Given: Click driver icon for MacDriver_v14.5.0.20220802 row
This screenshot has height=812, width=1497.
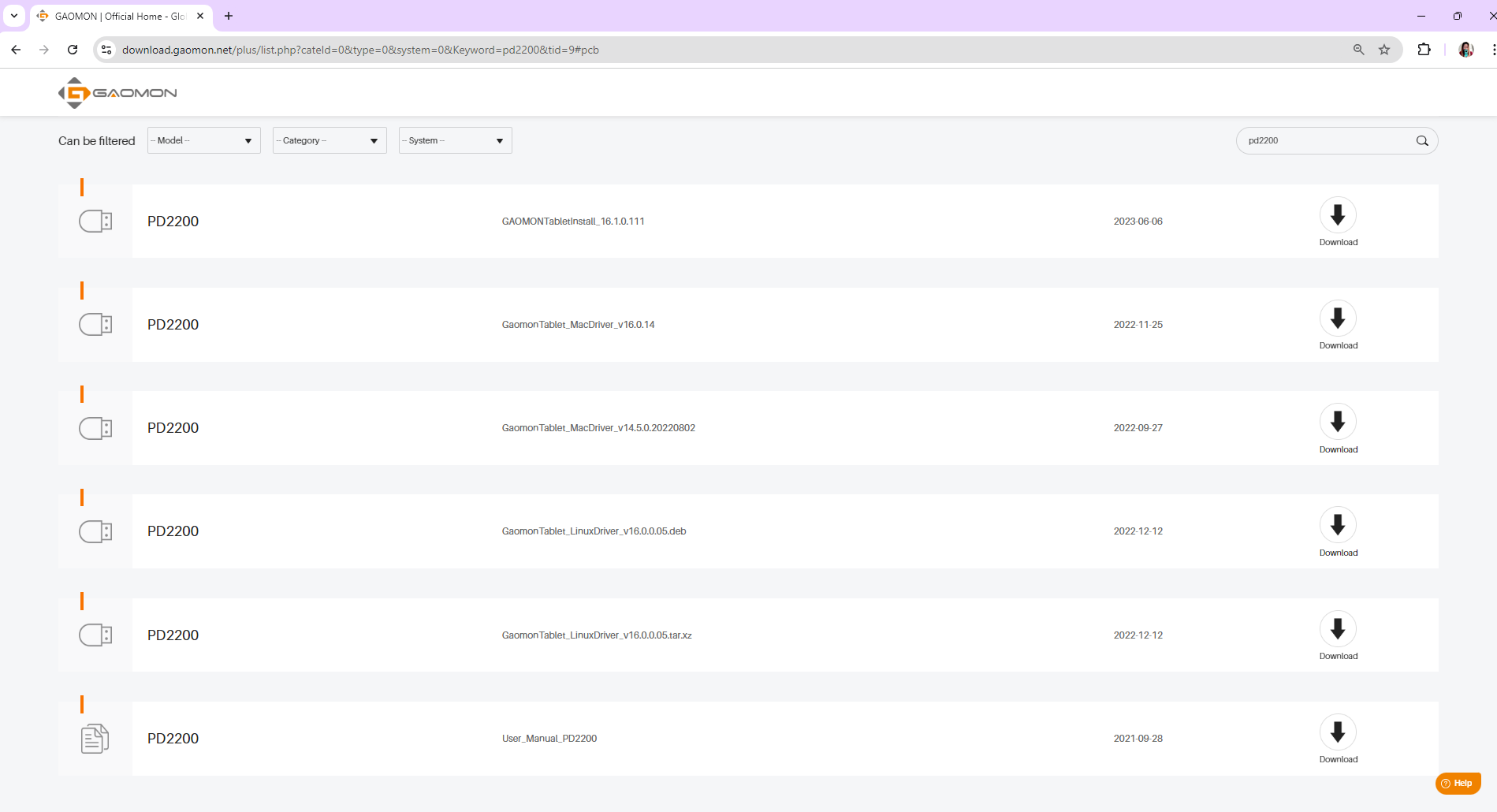Looking at the screenshot, I should tap(95, 428).
